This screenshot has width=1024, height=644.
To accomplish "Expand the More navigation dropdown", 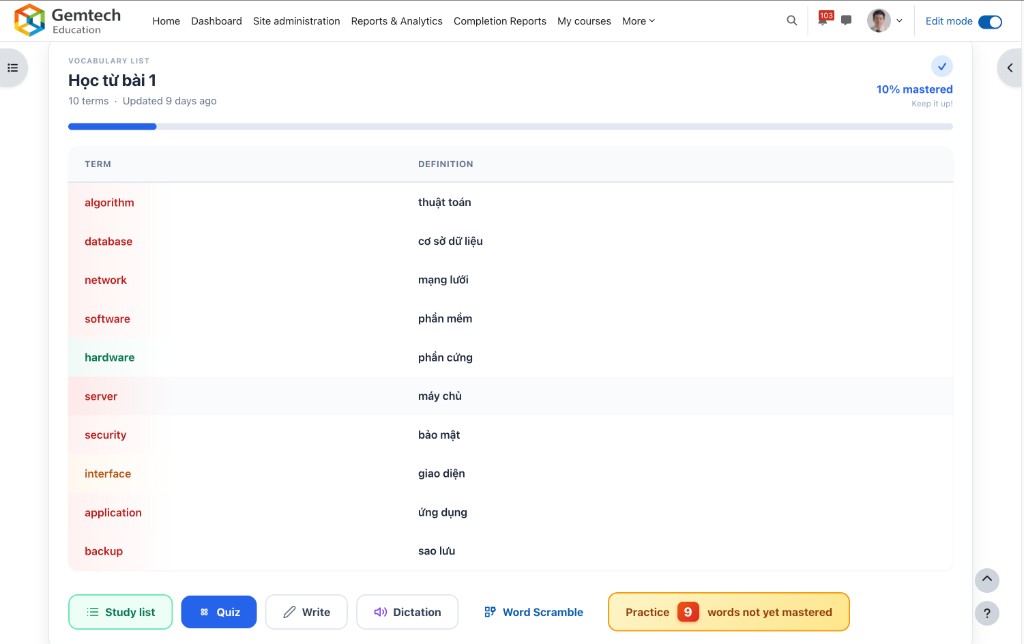I will 637,20.
